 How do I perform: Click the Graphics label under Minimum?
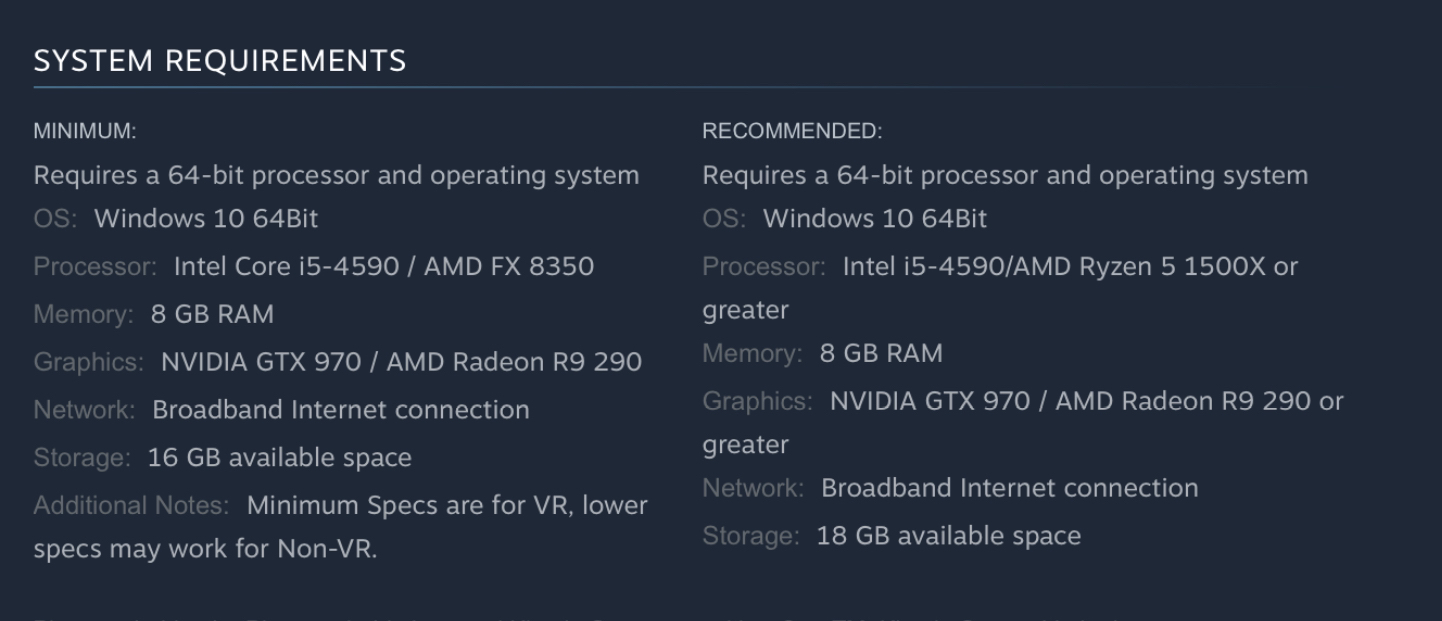point(89,362)
